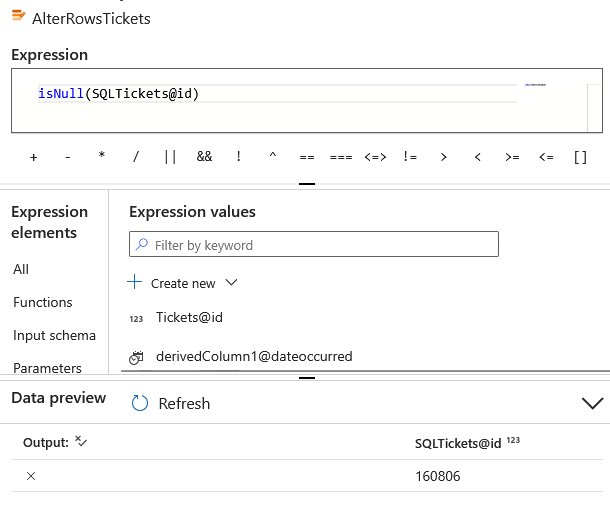Click the Refresh data preview icon
Viewport: 610px width, 529px height.
coord(140,403)
